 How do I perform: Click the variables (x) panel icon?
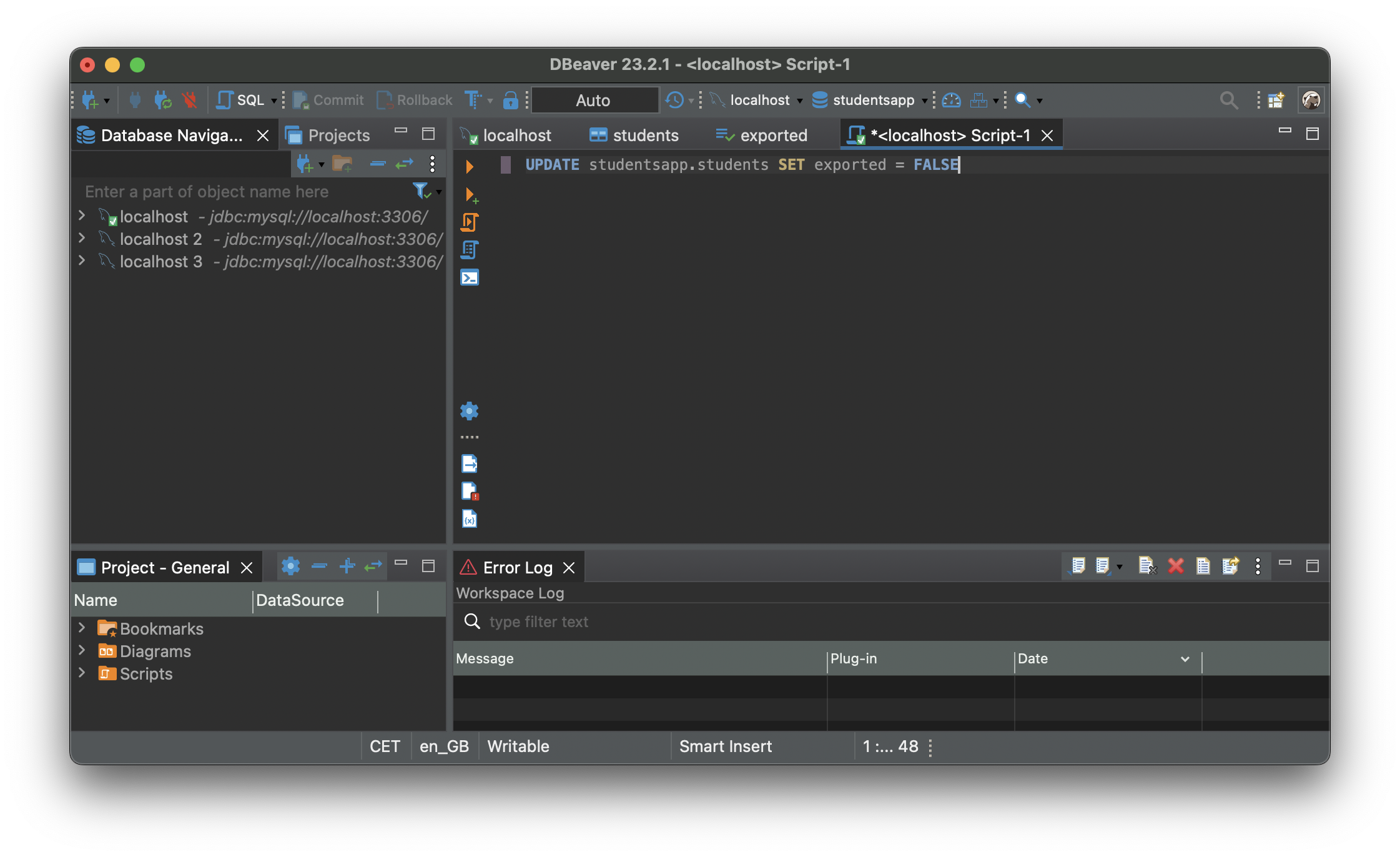pyautogui.click(x=470, y=519)
